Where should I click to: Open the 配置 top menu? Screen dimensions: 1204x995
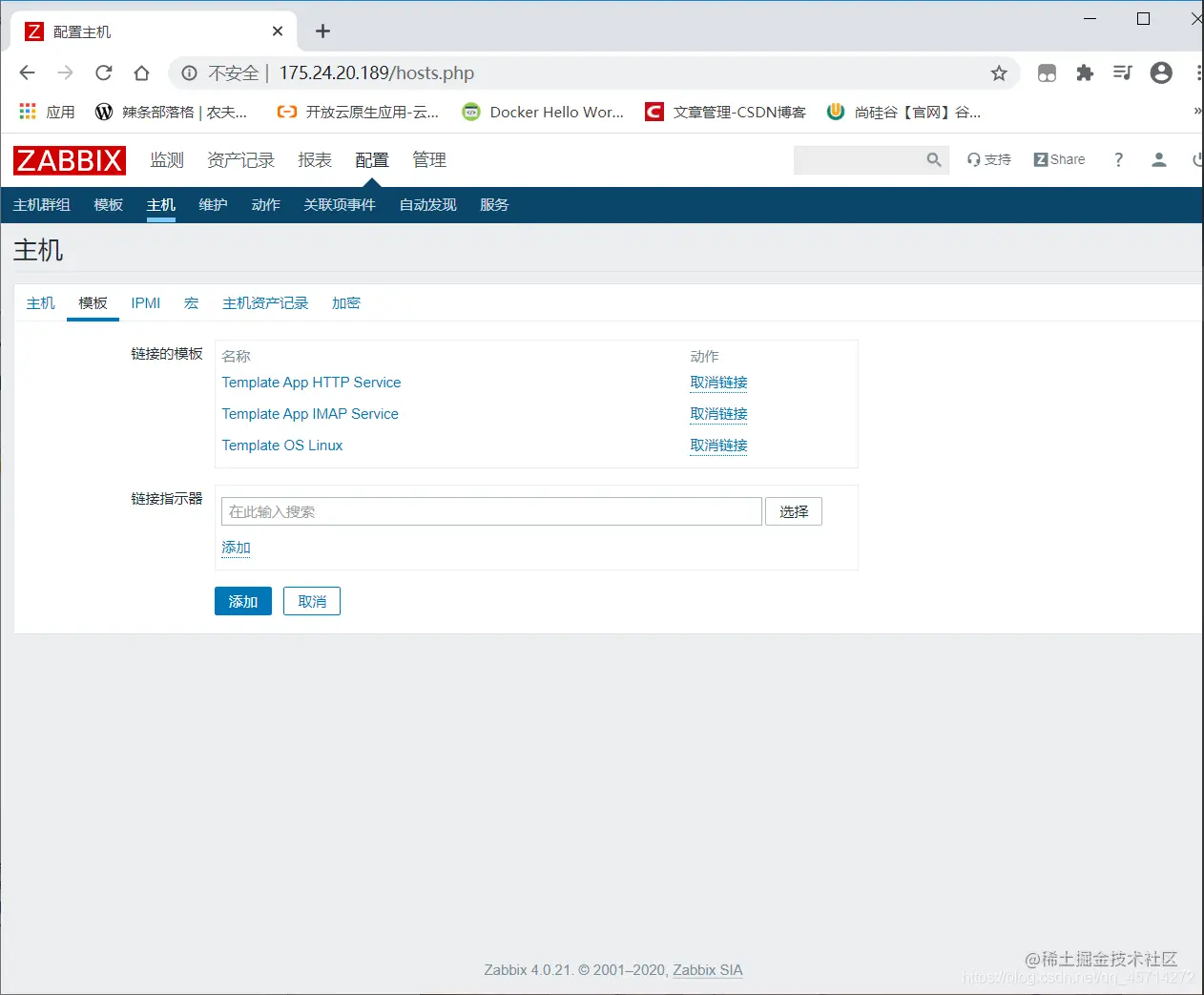(372, 160)
